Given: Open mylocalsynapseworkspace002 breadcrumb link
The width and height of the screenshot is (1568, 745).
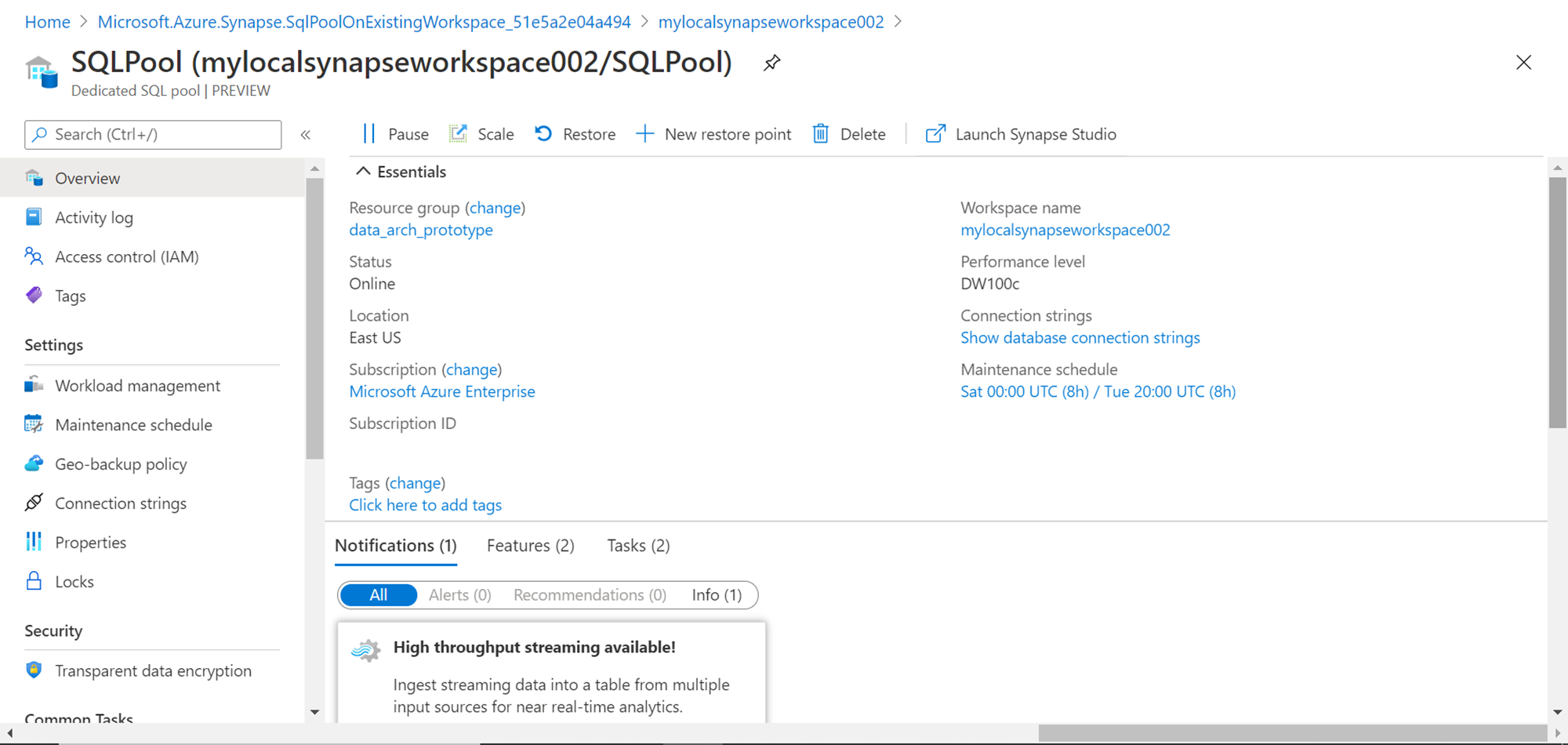Looking at the screenshot, I should [x=771, y=22].
